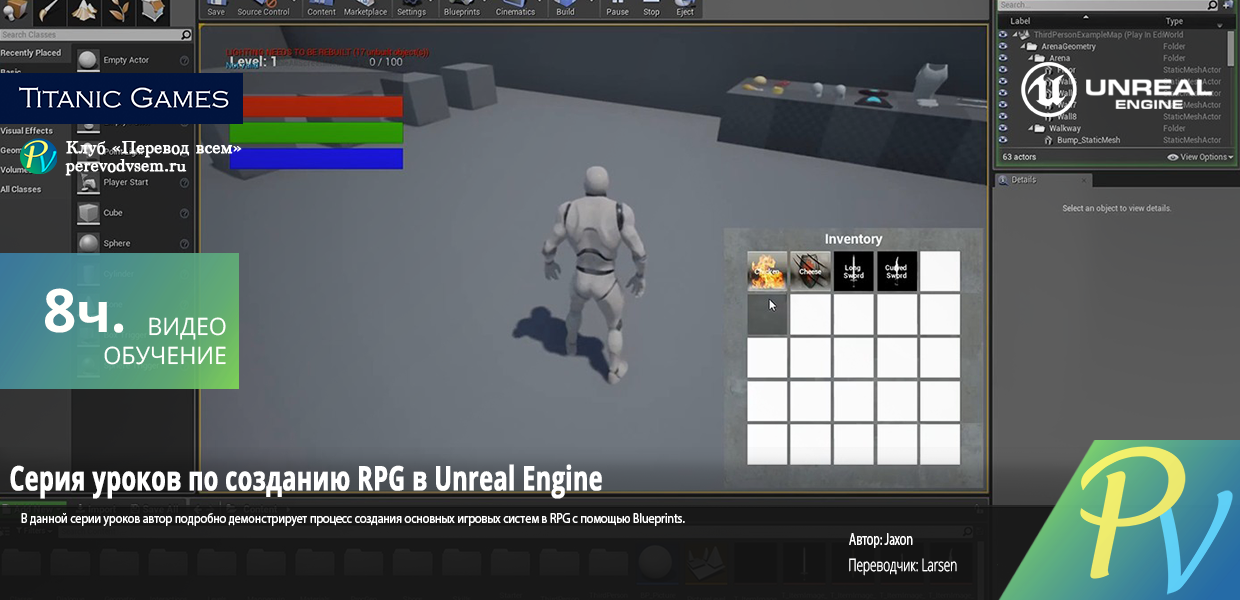
Task: Select the Cube class icon
Action: click(88, 213)
